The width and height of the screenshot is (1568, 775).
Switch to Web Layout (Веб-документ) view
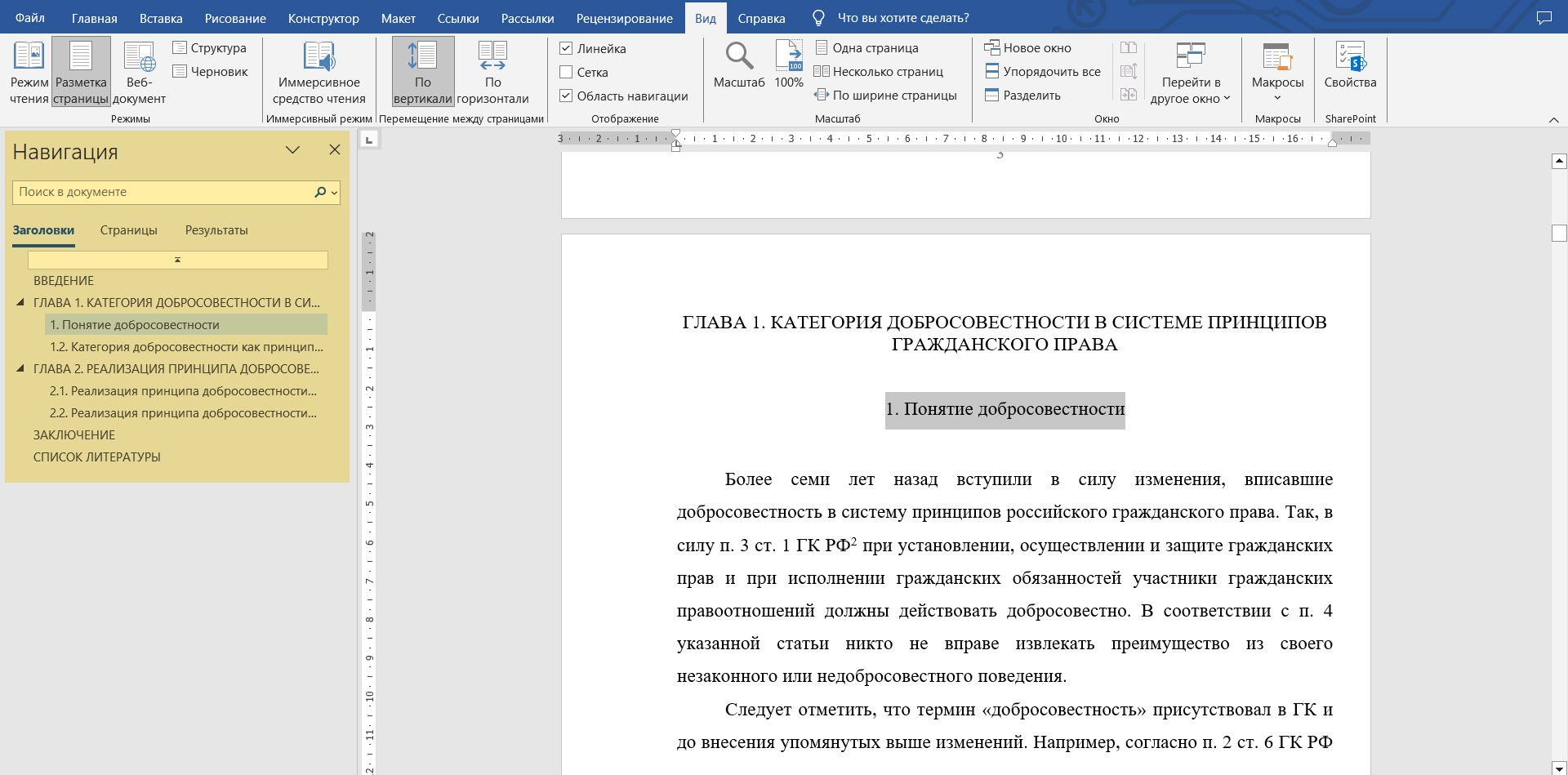coord(139,73)
